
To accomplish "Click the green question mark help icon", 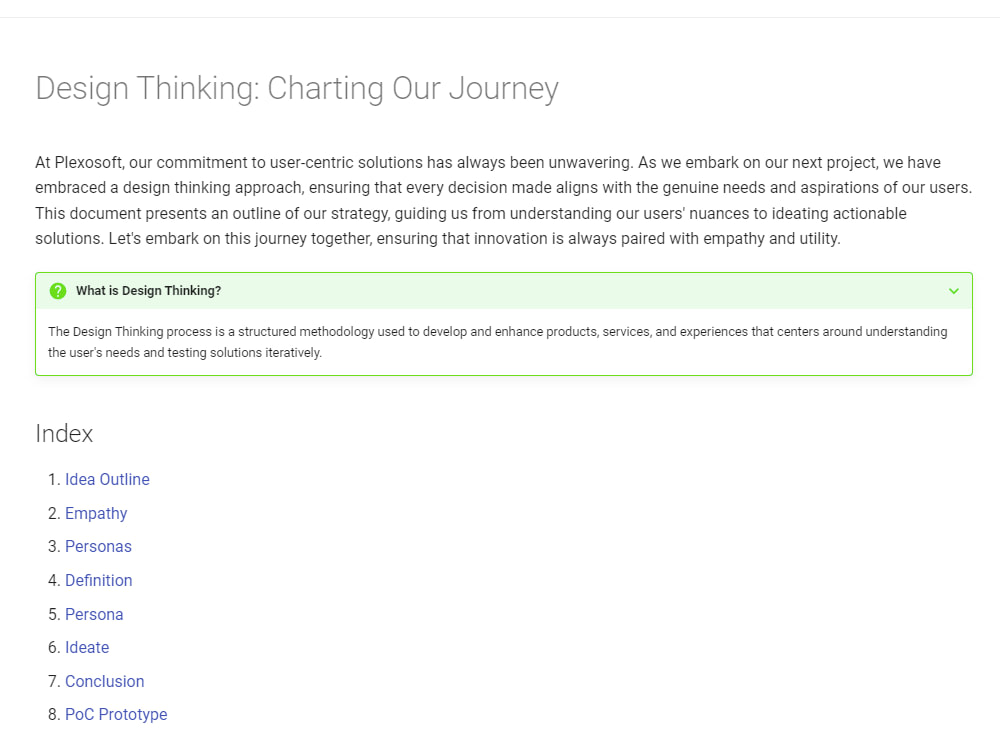I will click(x=58, y=290).
